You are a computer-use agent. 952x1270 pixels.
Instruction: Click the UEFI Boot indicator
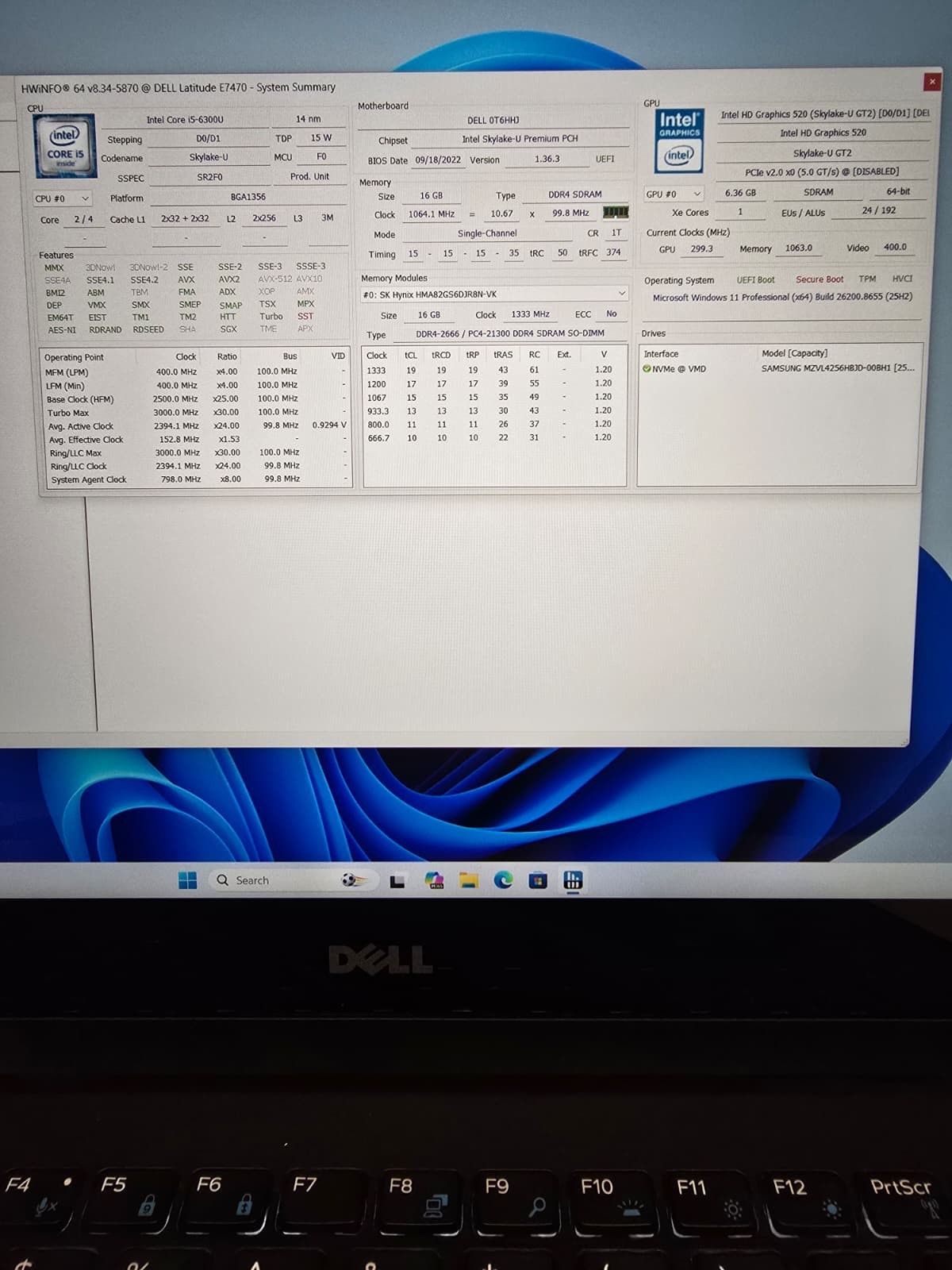(x=755, y=280)
